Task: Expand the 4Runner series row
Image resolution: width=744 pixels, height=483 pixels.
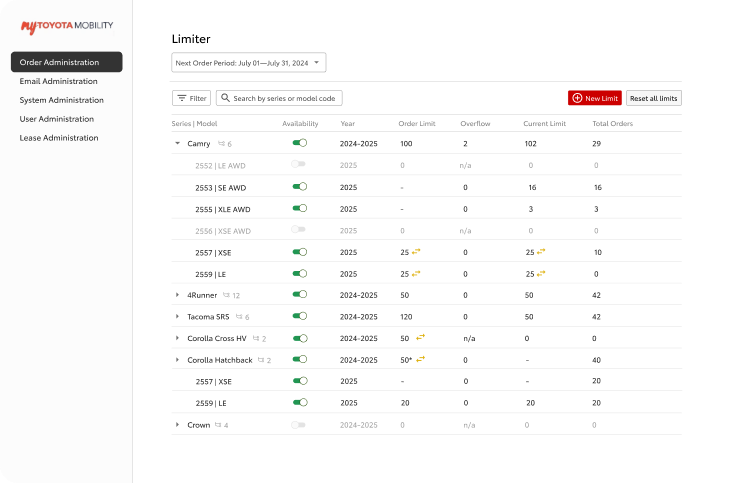Action: coord(177,295)
